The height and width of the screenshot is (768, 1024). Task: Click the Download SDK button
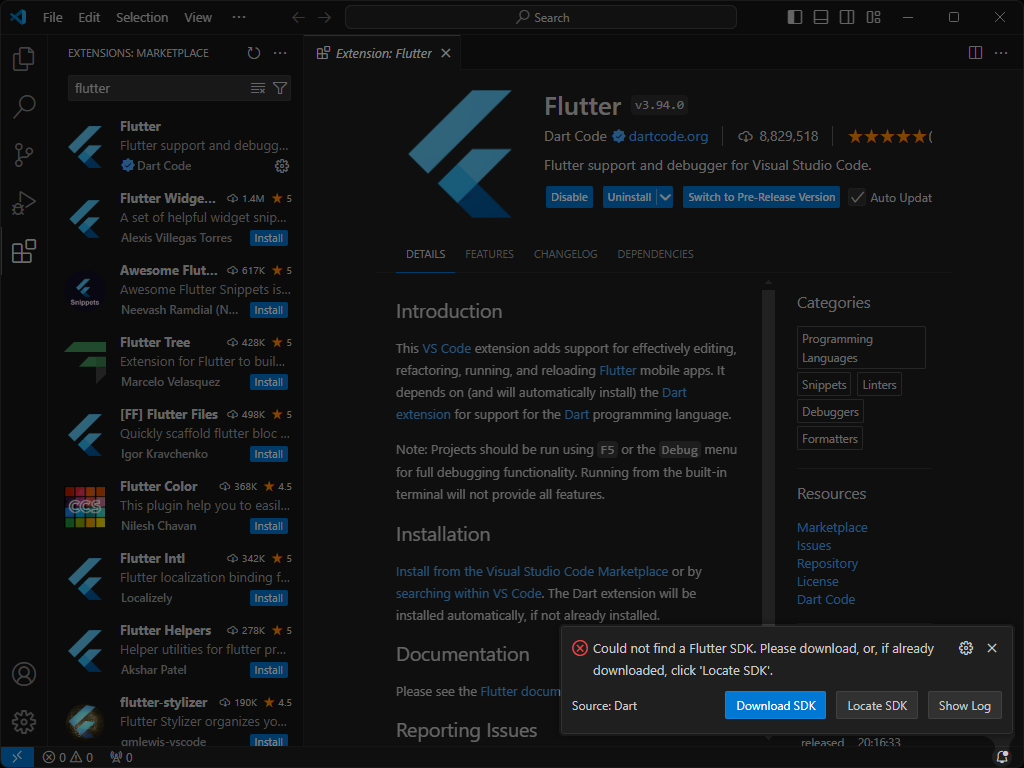click(775, 705)
